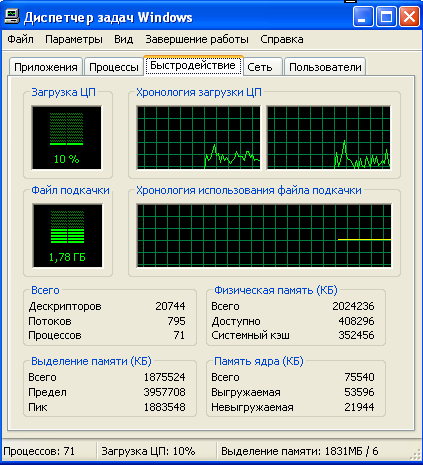Click the Процессов value 71 in Всего group
Image resolution: width=423 pixels, height=465 pixels.
pos(179,335)
